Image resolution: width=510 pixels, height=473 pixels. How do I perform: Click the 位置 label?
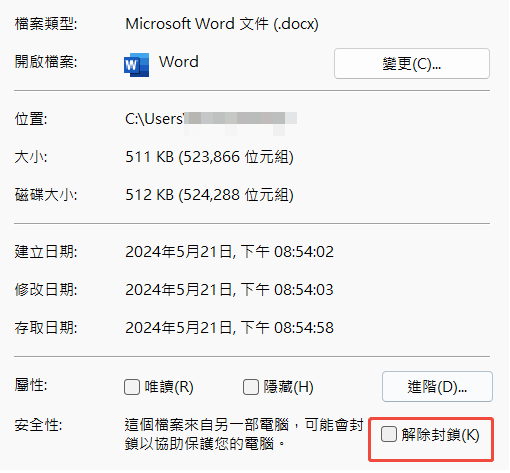point(31,119)
